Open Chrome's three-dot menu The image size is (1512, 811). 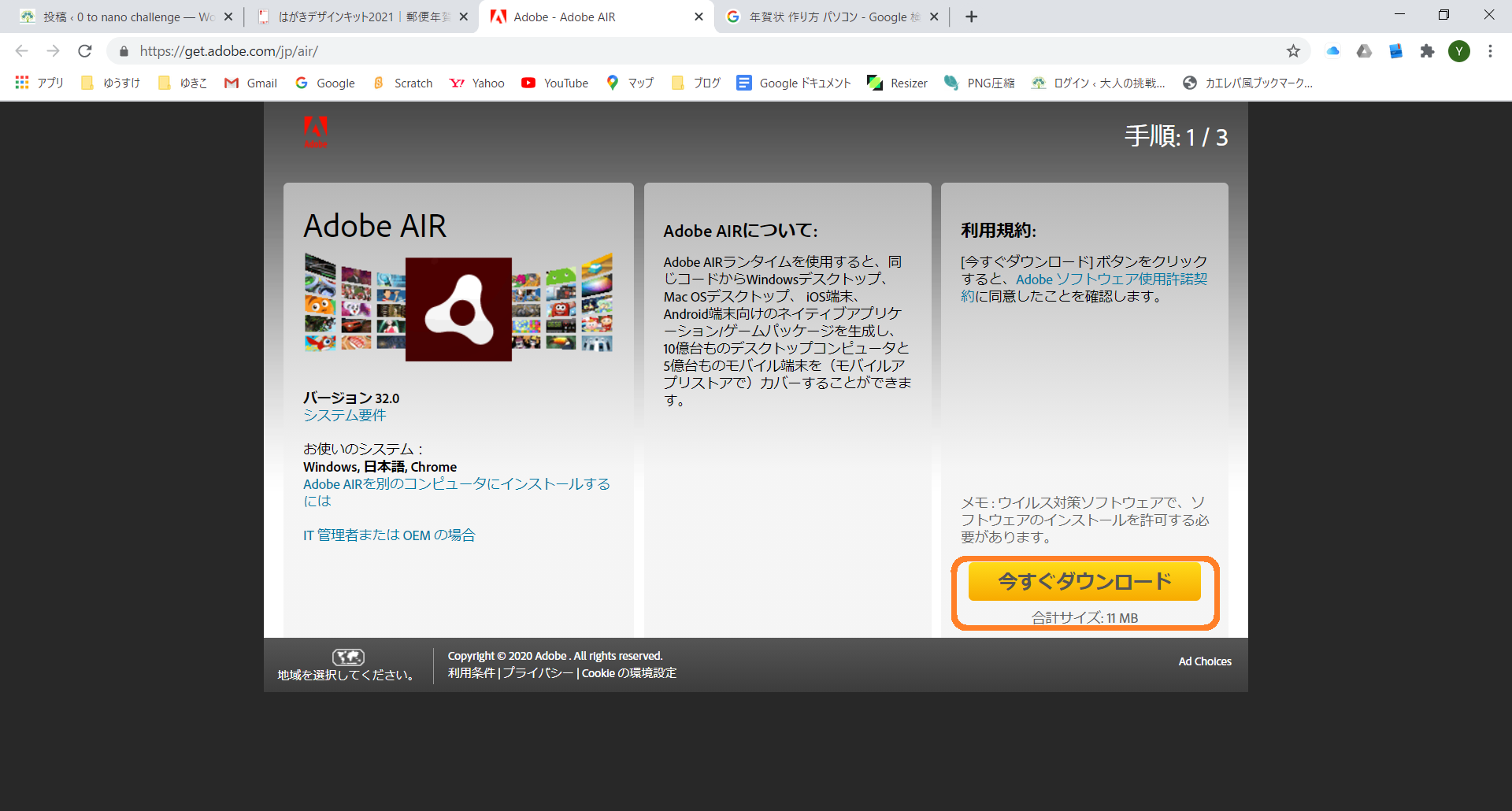point(1490,51)
